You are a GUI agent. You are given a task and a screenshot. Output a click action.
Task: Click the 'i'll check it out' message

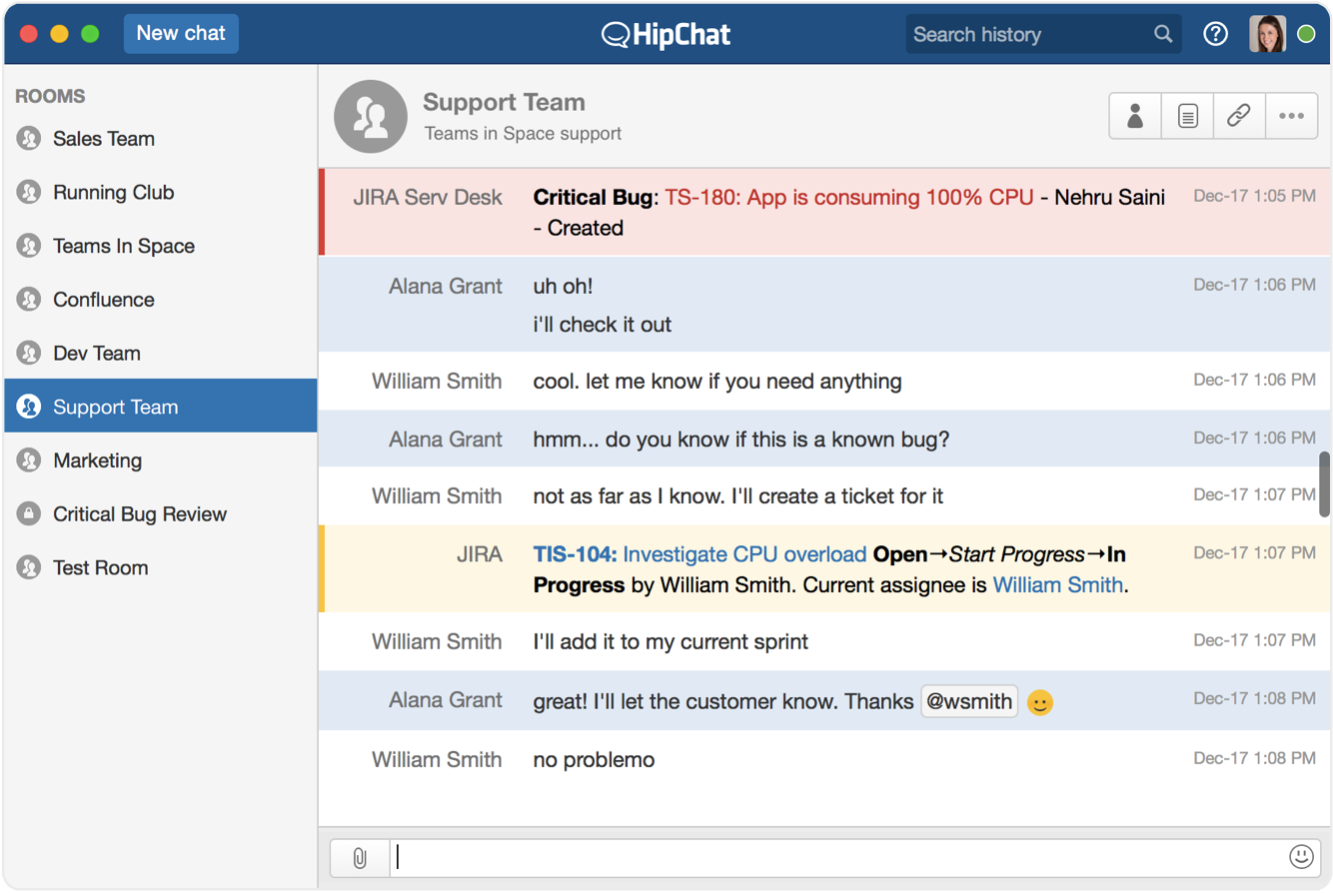tap(602, 325)
